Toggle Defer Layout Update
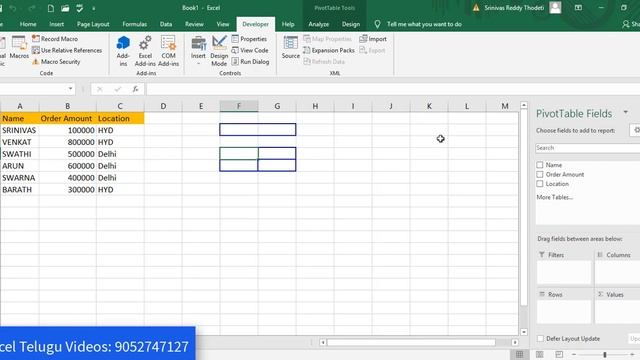 pyautogui.click(x=540, y=338)
